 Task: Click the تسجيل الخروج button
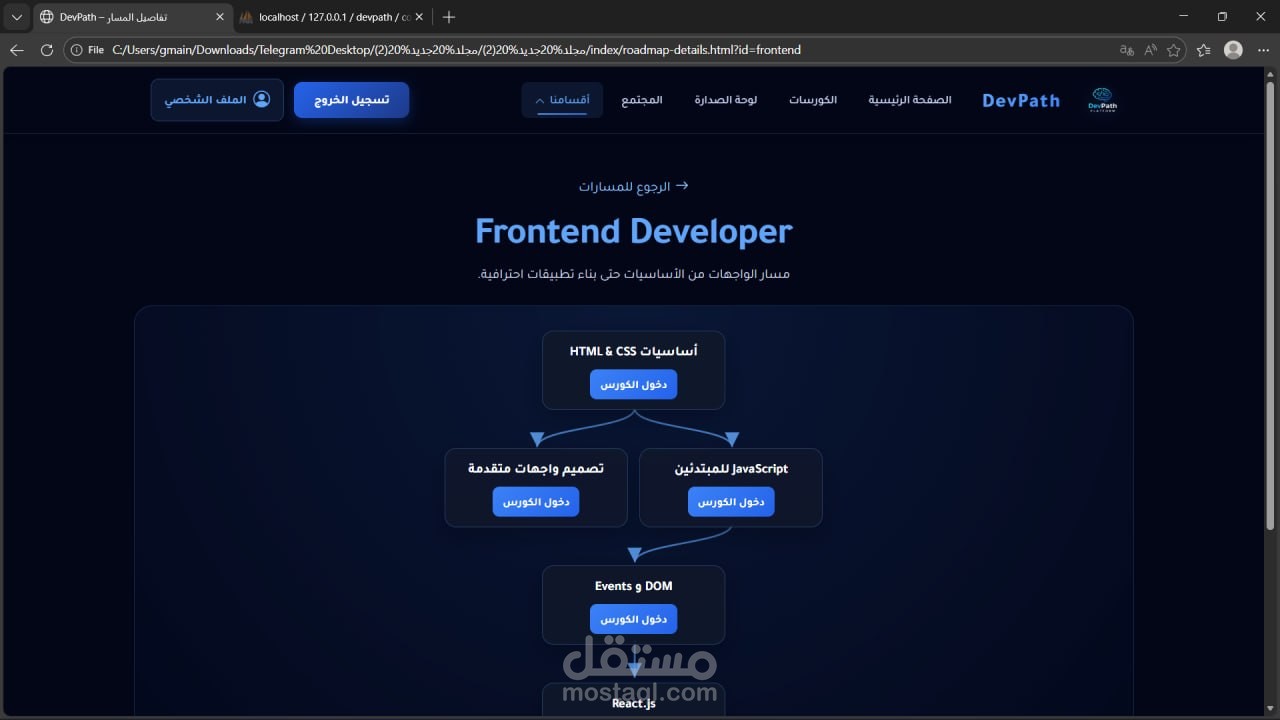coord(352,100)
